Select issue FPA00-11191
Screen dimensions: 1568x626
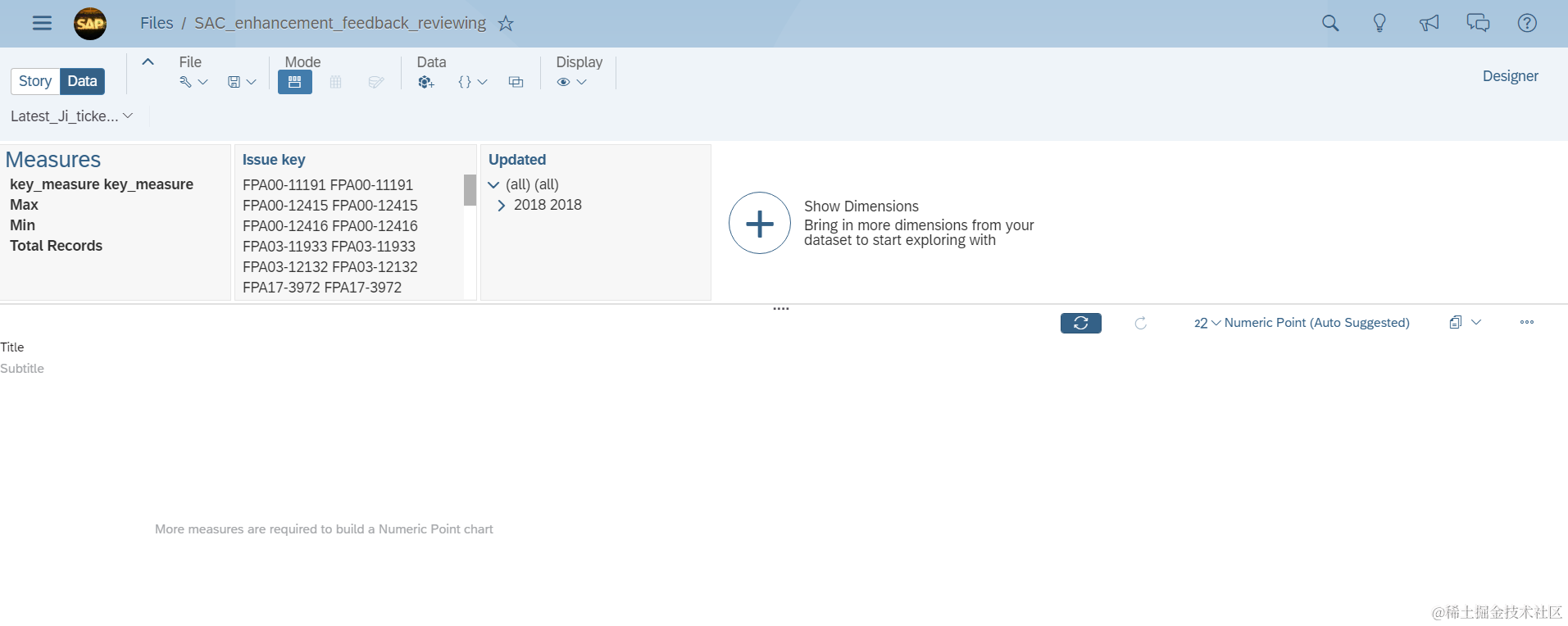click(328, 185)
